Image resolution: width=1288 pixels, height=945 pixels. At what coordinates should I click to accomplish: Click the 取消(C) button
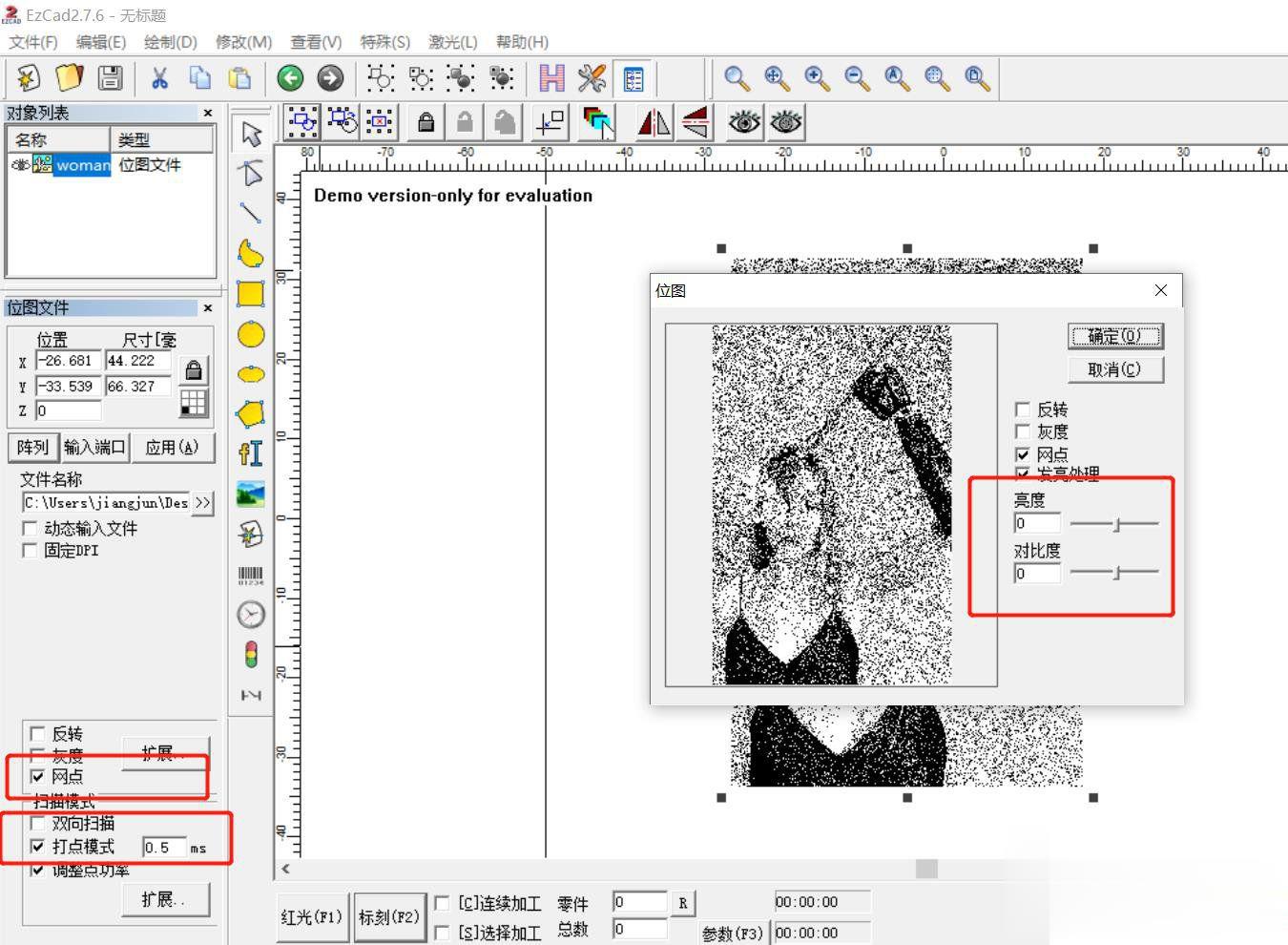click(x=1115, y=369)
